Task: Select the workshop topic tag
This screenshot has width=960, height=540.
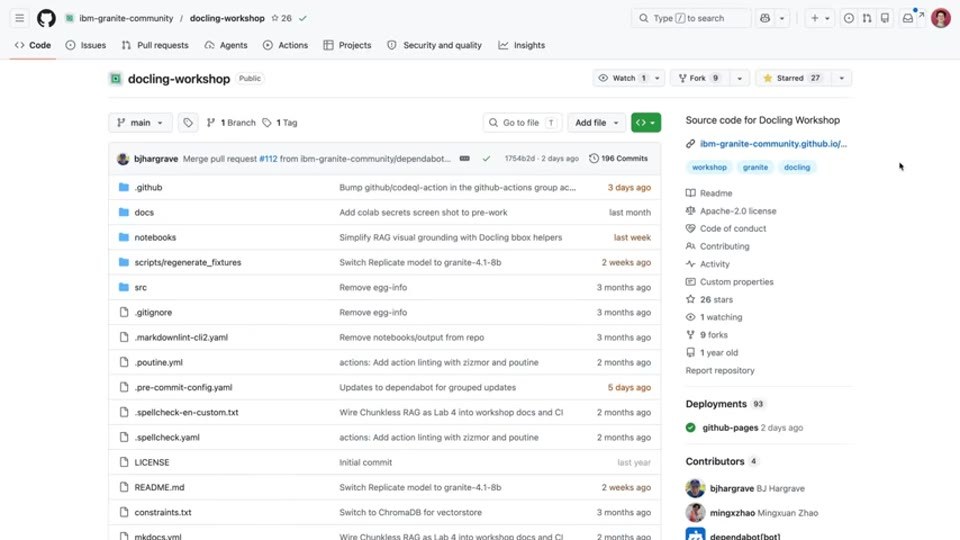Action: (709, 167)
